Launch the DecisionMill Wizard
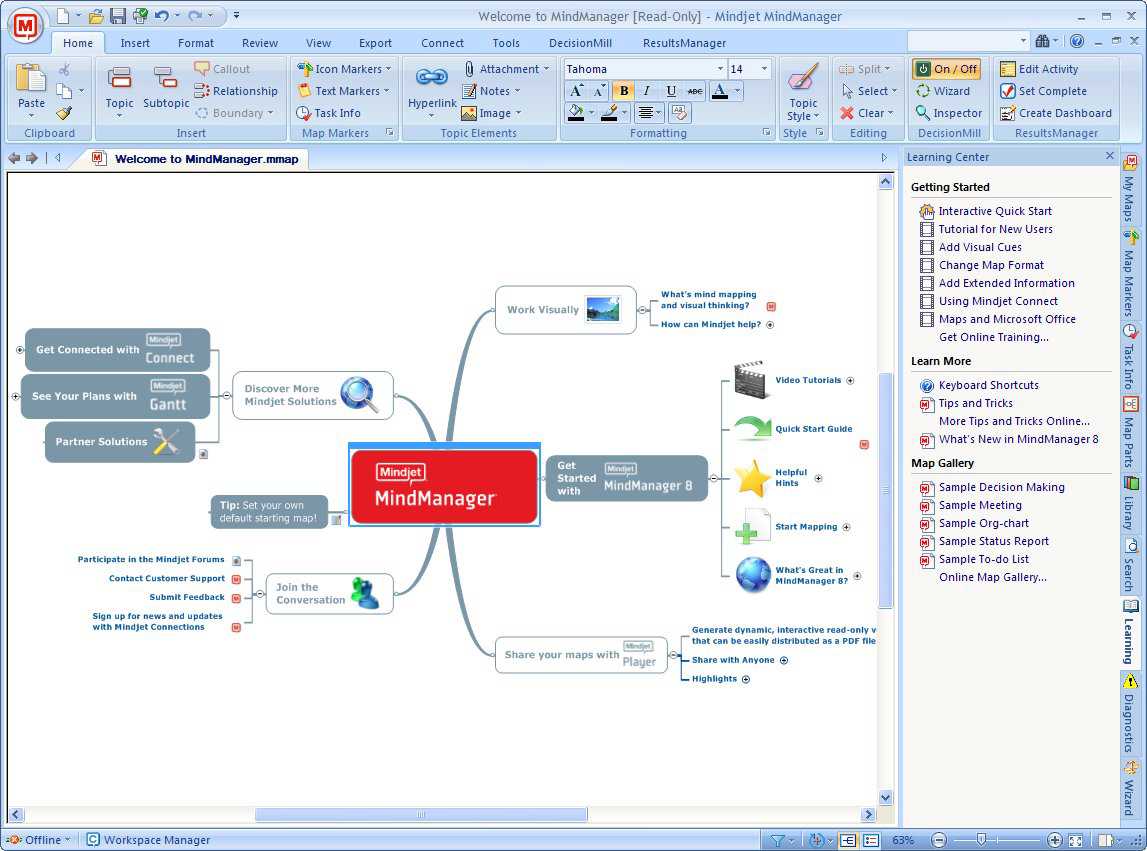1147x851 pixels. (x=948, y=91)
